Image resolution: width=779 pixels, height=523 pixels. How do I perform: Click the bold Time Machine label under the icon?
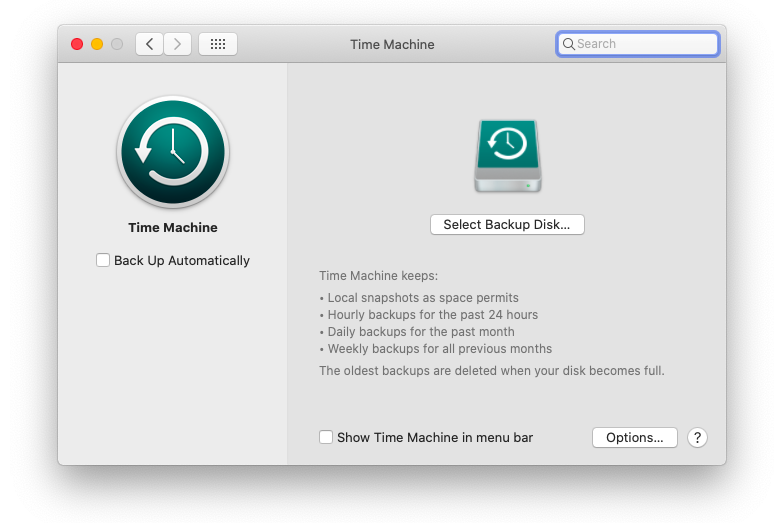tap(173, 227)
